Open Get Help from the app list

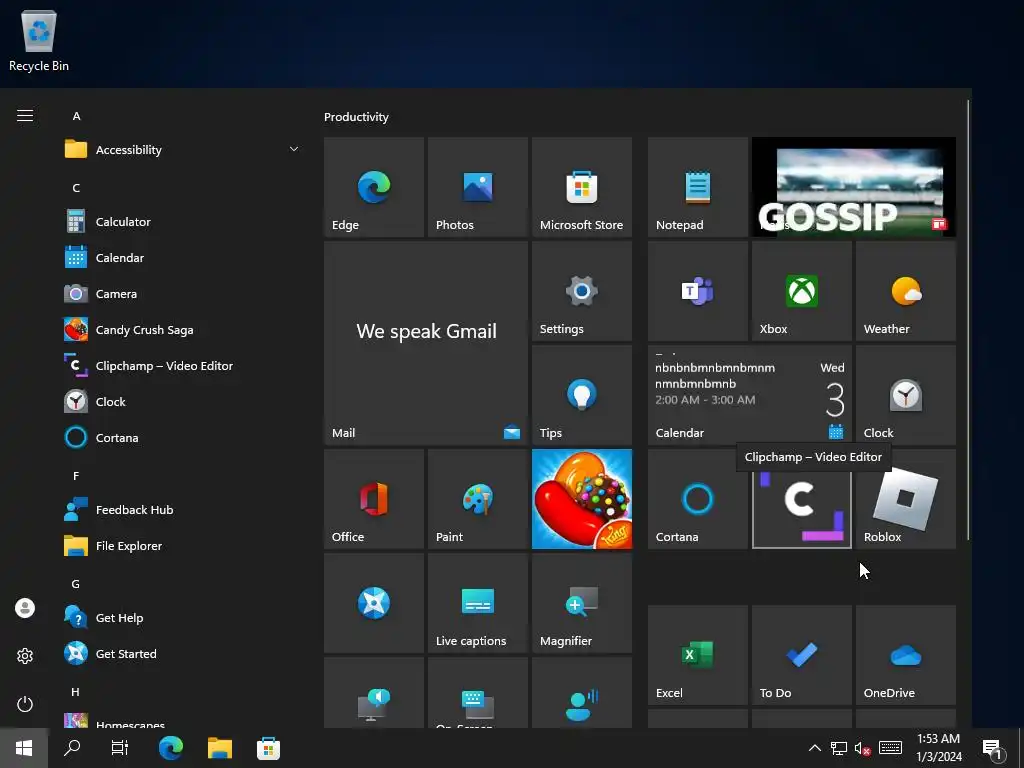tap(183, 618)
